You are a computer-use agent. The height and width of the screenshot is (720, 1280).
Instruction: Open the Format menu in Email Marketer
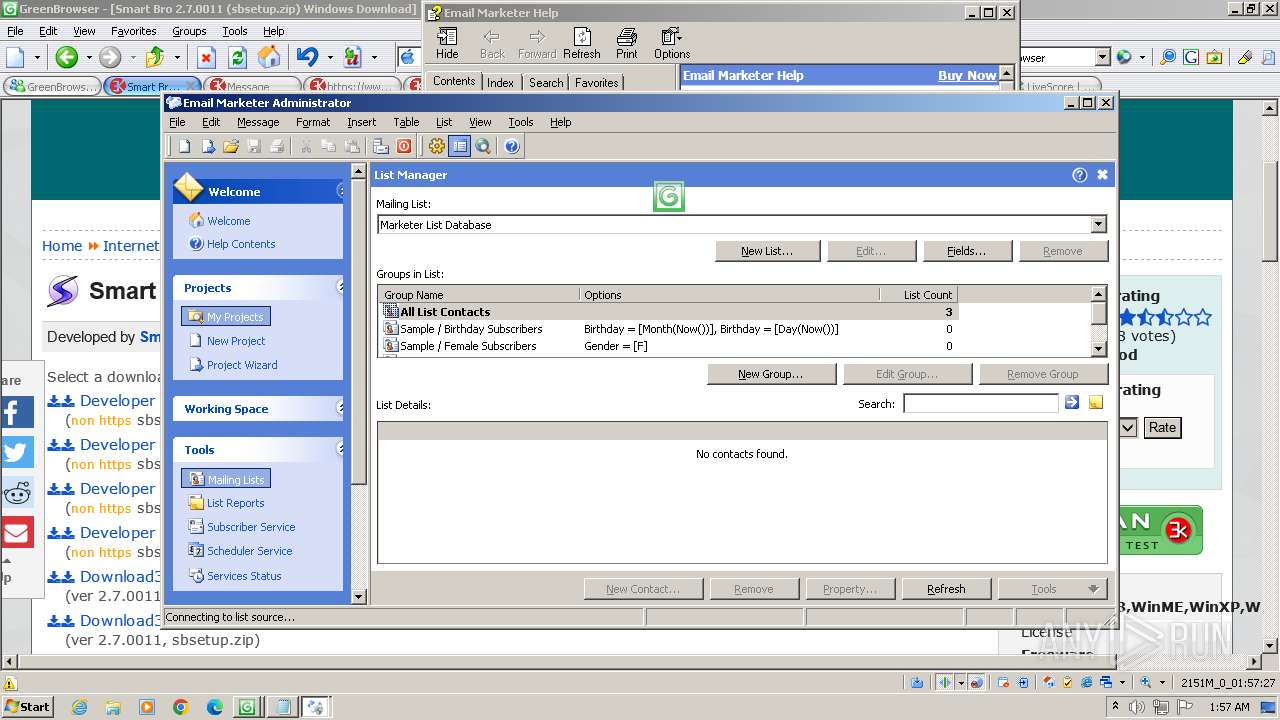pos(313,122)
